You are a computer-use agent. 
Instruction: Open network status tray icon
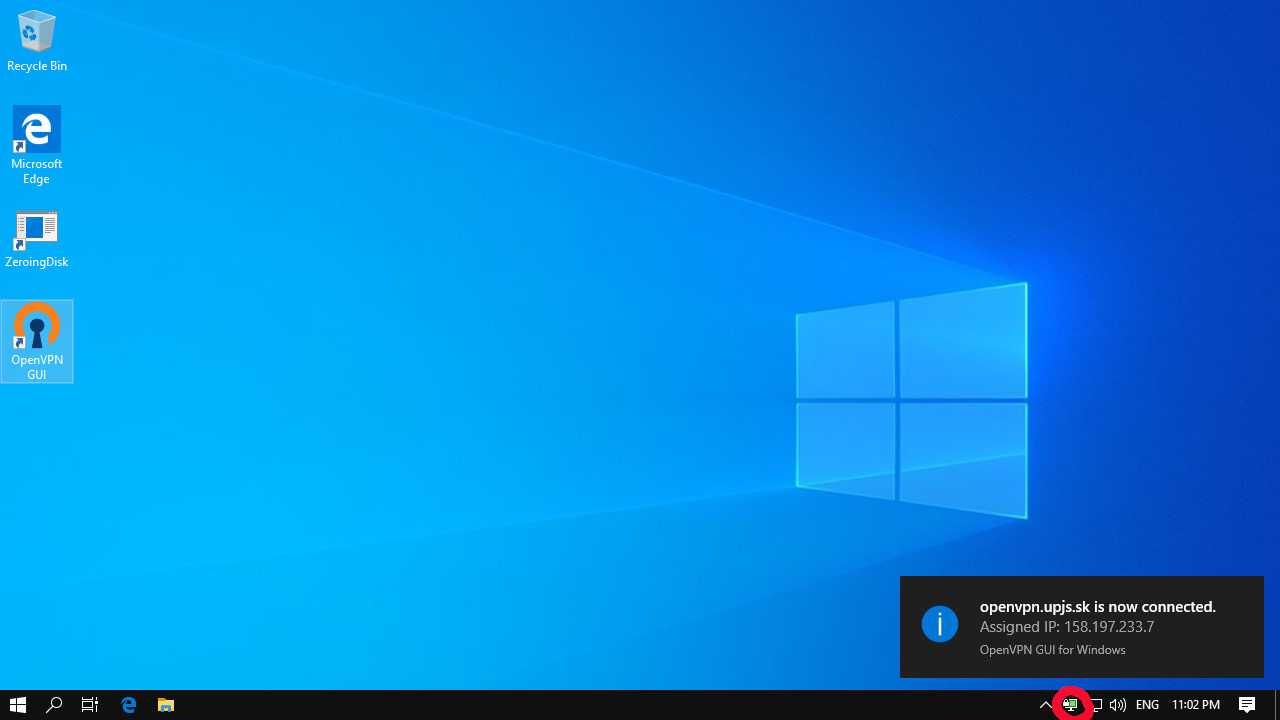coord(1095,705)
